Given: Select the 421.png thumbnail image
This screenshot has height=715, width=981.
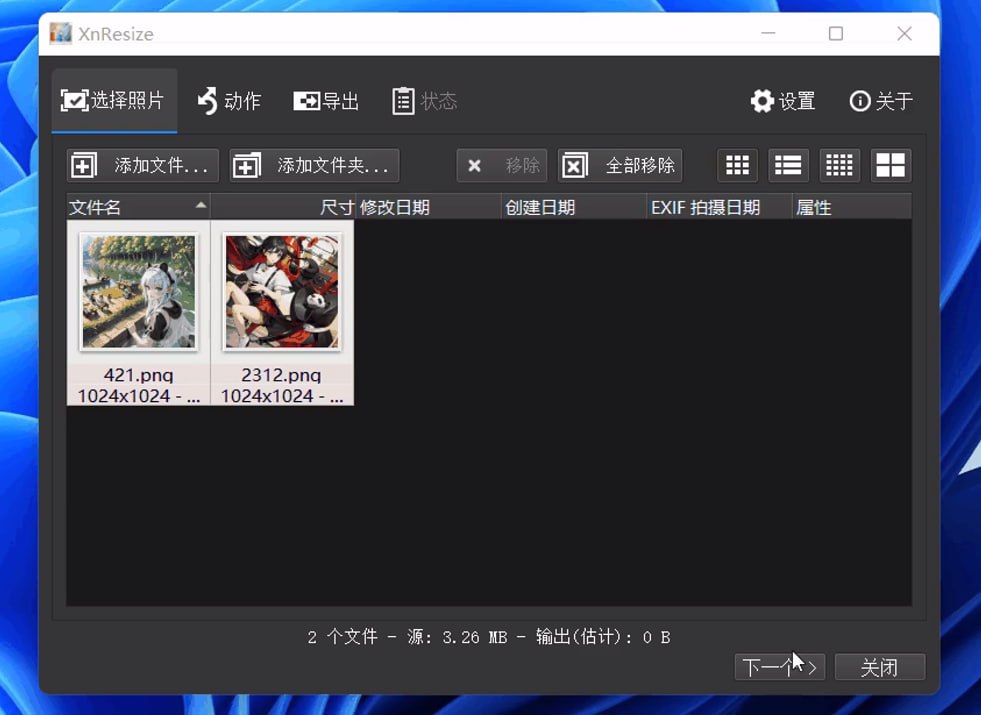Looking at the screenshot, I should pyautogui.click(x=138, y=291).
